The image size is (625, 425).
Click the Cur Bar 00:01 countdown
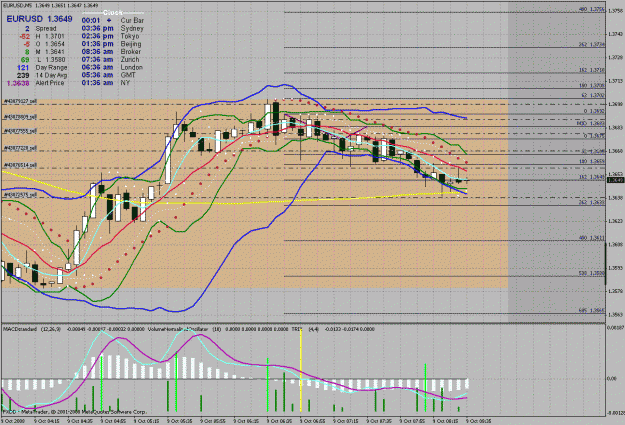pos(113,20)
